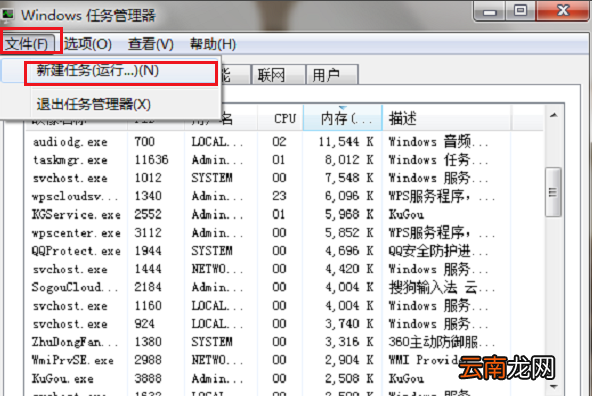Image resolution: width=592 pixels, height=396 pixels.
Task: Sort by the 内存 column header
Action: click(x=343, y=119)
